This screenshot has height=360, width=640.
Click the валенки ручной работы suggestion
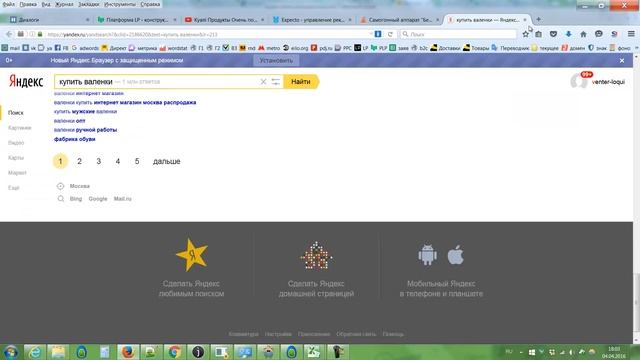[85, 130]
